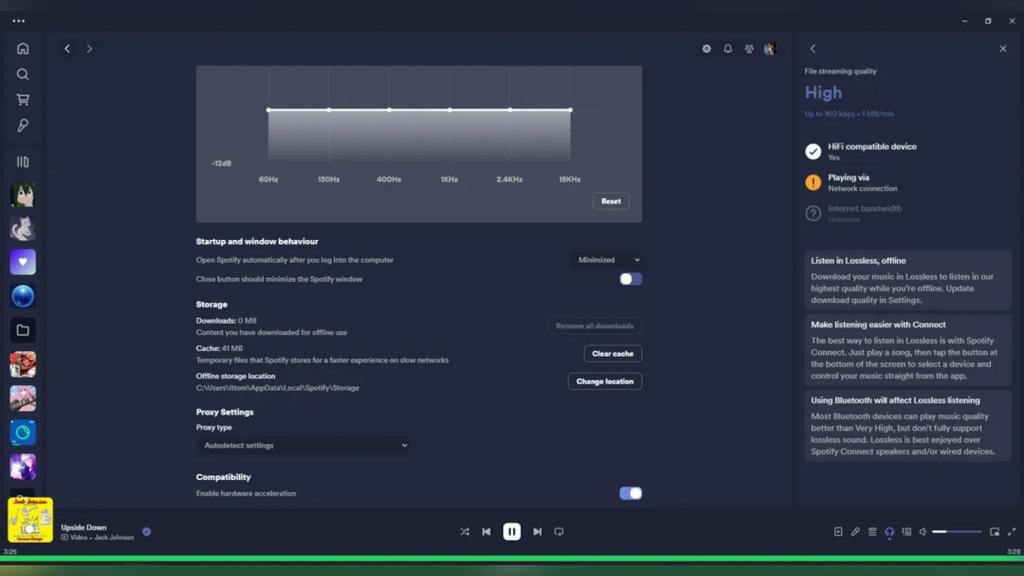Image resolution: width=1024 pixels, height=576 pixels.
Task: Disable hardware acceleration toggle
Action: 630,493
